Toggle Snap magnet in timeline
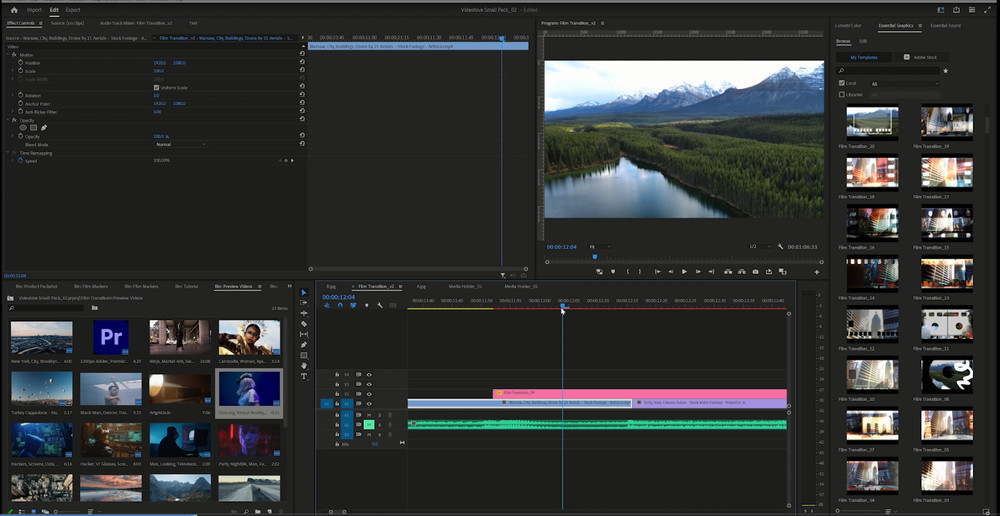Screen dimensions: 1000x516 (x=340, y=306)
